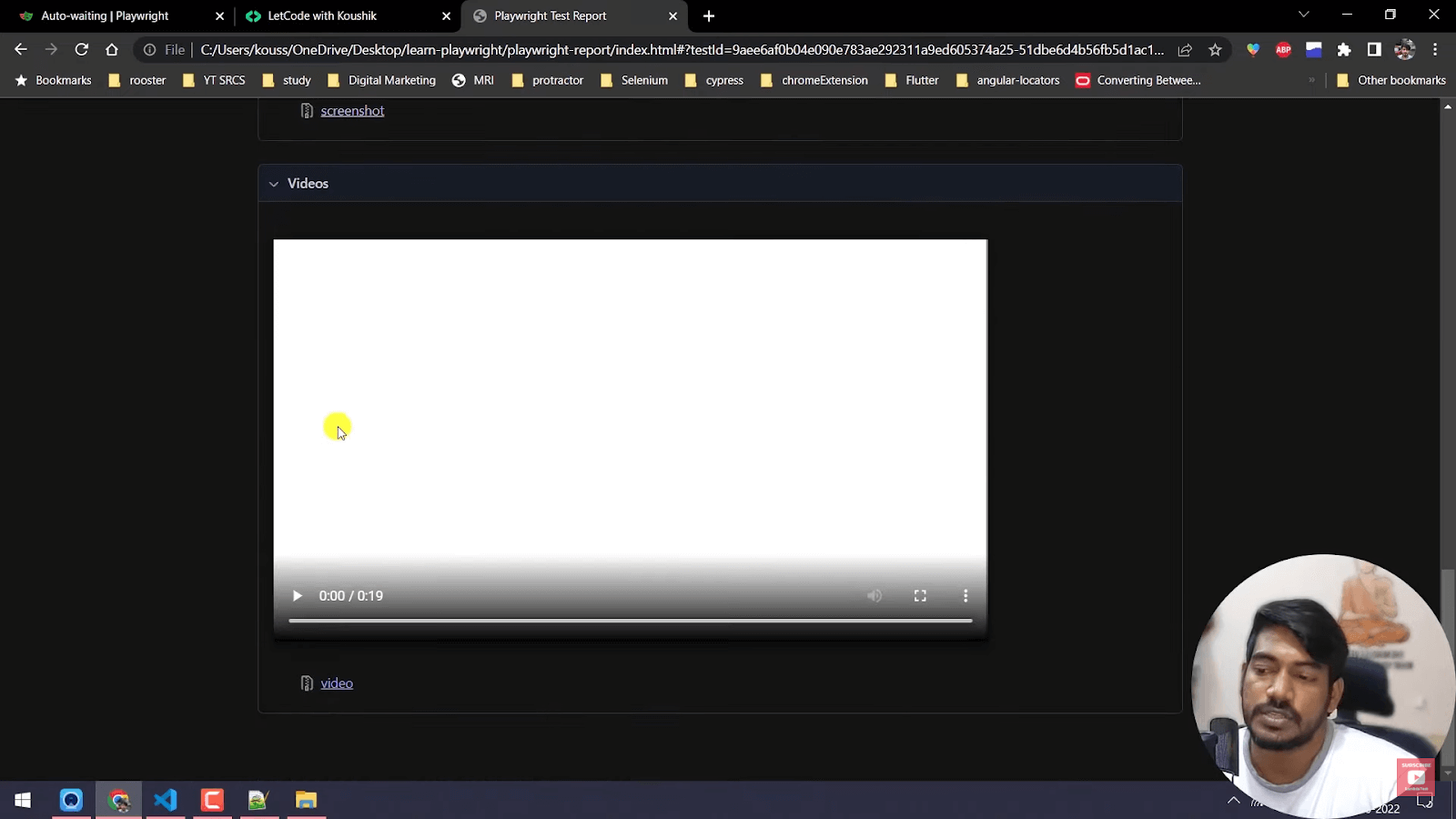Image resolution: width=1456 pixels, height=819 pixels.
Task: Open the video player's three-dot options menu
Action: (966, 596)
